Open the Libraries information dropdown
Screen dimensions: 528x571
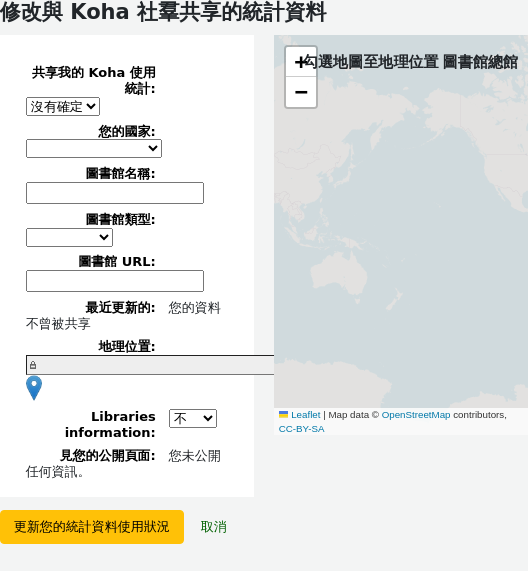click(x=193, y=418)
